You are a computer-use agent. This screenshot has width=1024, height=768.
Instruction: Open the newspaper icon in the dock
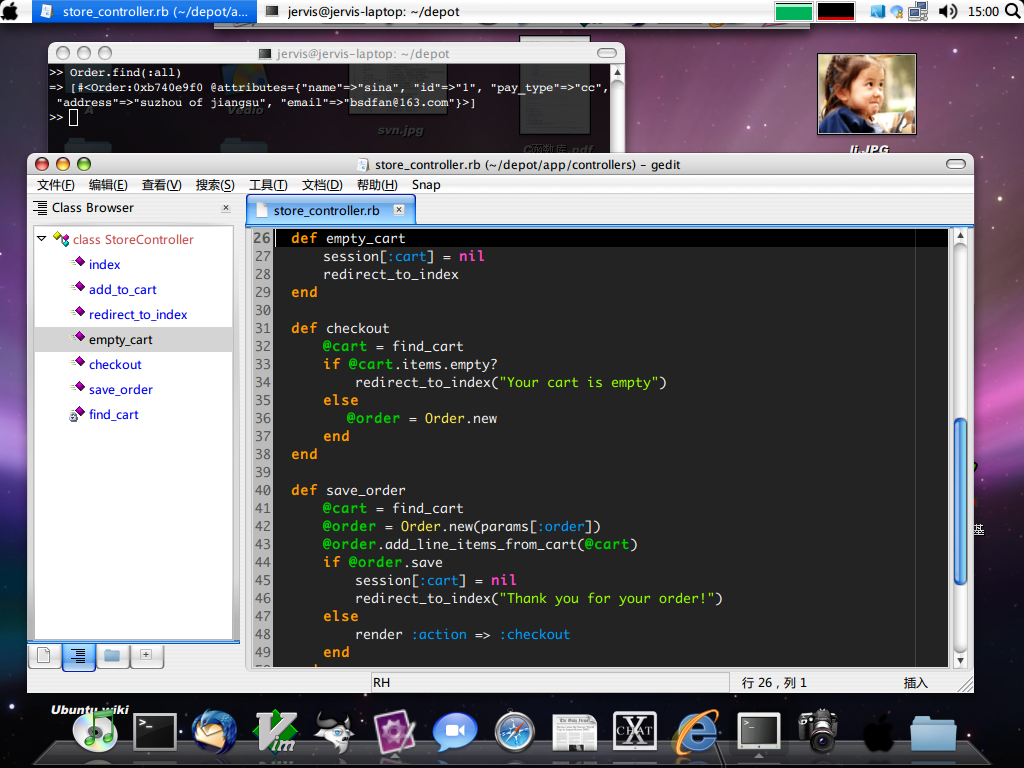(574, 732)
